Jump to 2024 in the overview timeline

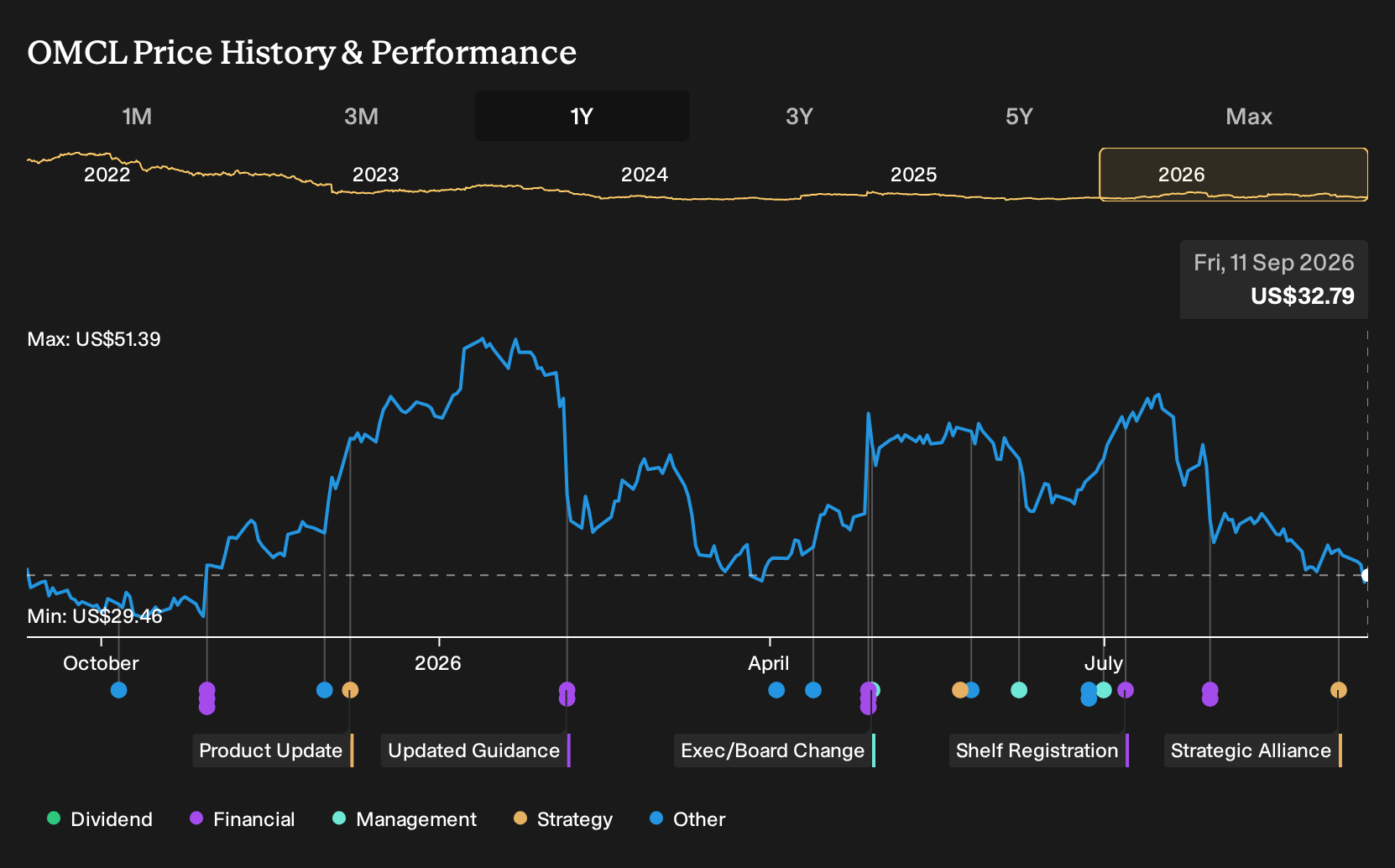[x=645, y=175]
